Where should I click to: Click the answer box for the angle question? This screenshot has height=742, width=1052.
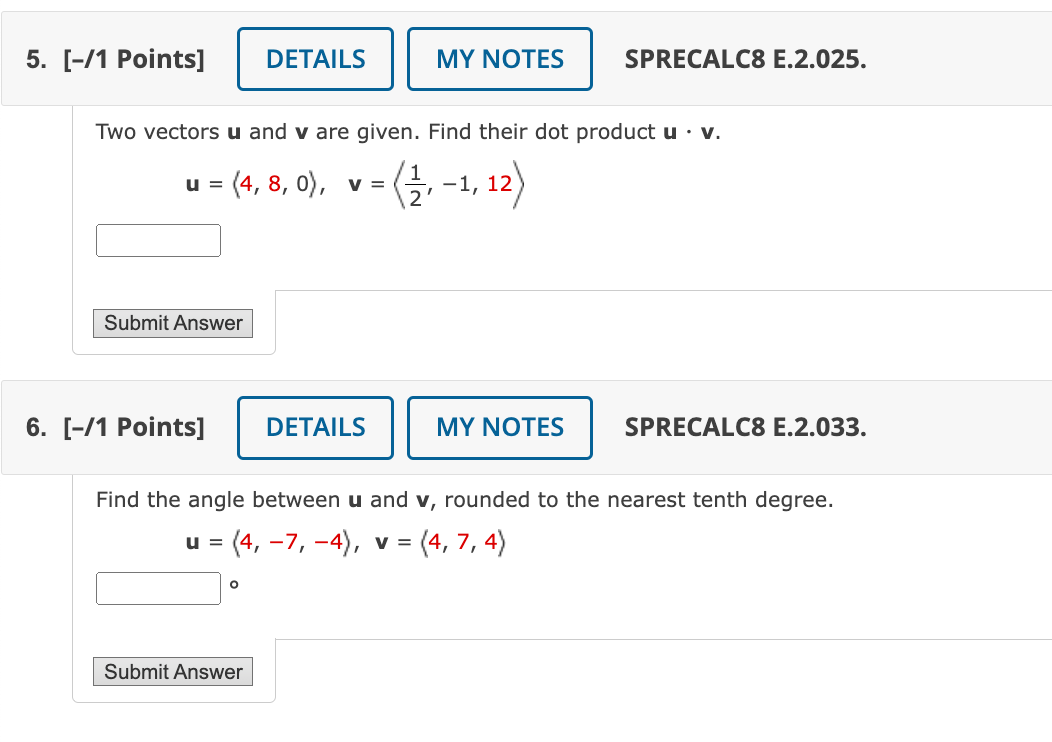tap(158, 588)
